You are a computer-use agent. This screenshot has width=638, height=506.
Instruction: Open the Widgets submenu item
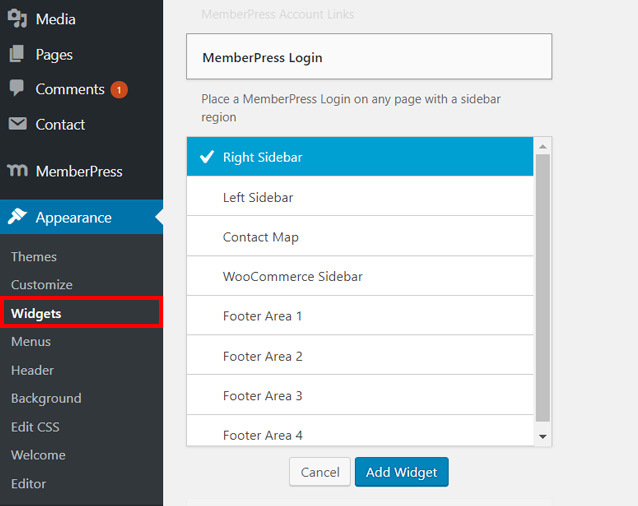36,313
